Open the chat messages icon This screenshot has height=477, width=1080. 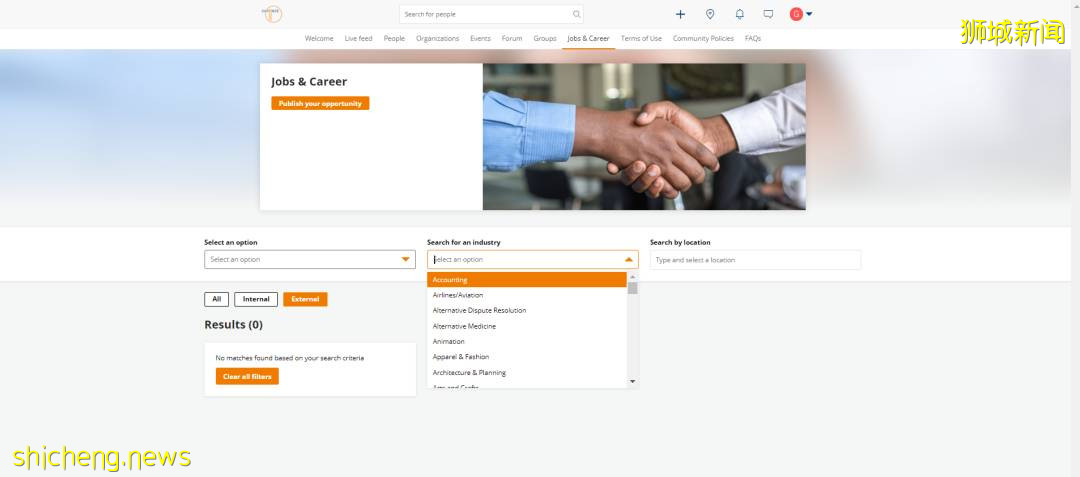(768, 14)
